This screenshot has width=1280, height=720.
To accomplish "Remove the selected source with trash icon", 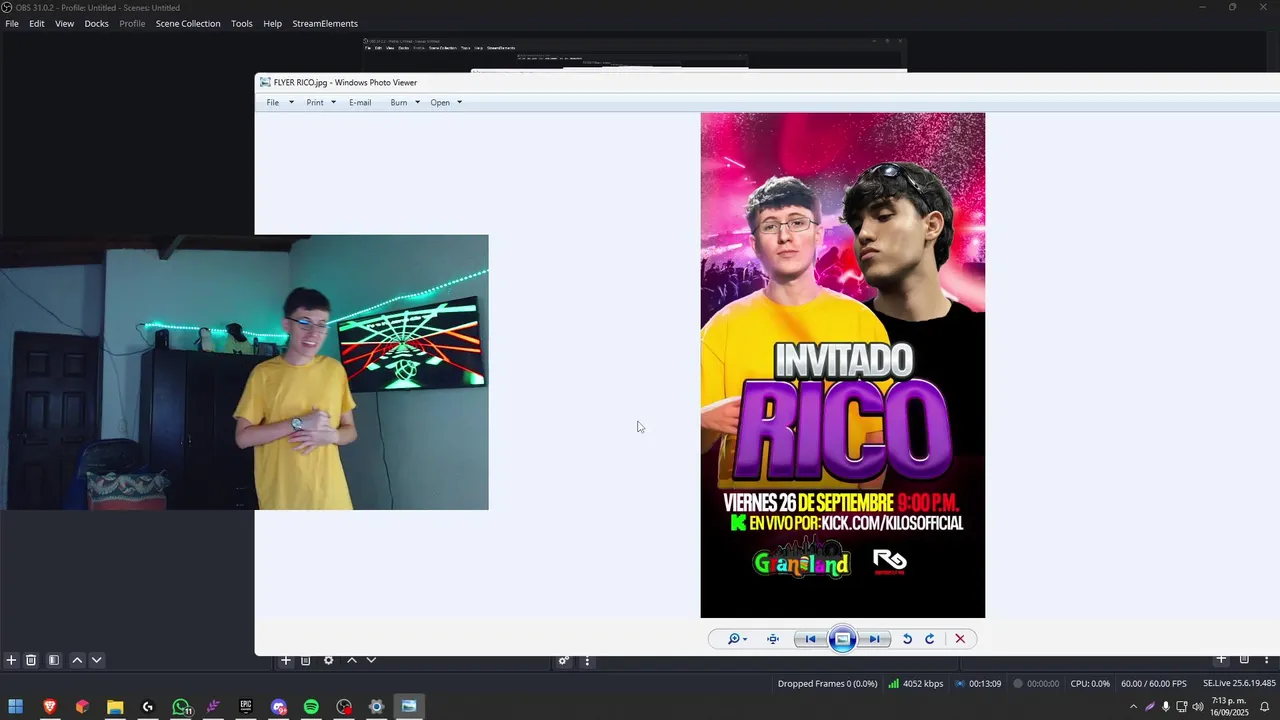I will pyautogui.click(x=306, y=660).
